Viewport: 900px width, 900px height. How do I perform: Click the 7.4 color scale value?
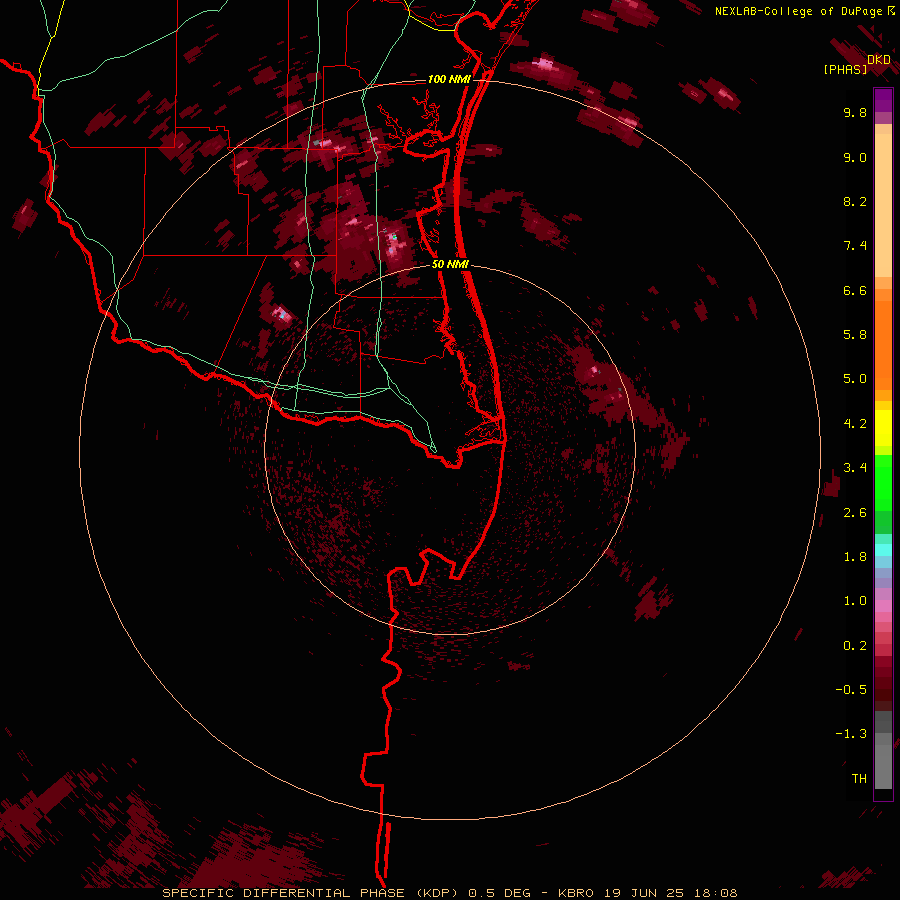855,246
